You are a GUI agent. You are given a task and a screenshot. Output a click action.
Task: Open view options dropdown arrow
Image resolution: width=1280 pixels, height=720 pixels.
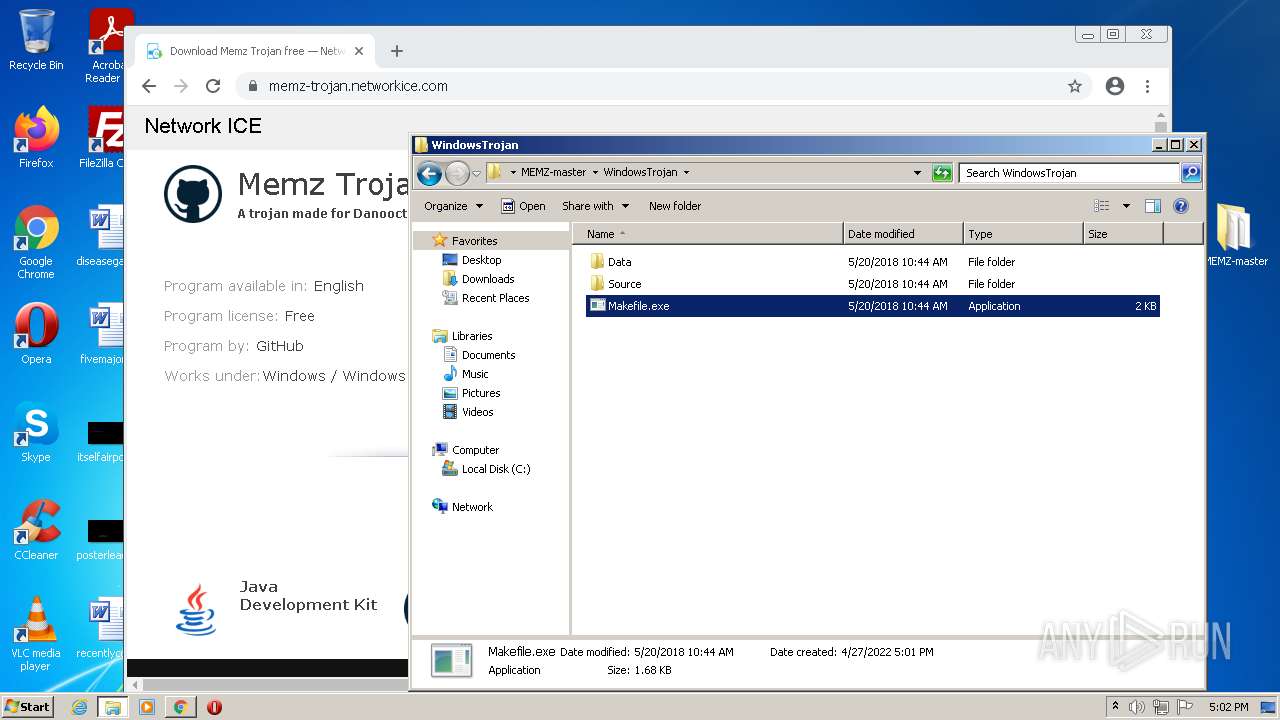[x=1126, y=206]
